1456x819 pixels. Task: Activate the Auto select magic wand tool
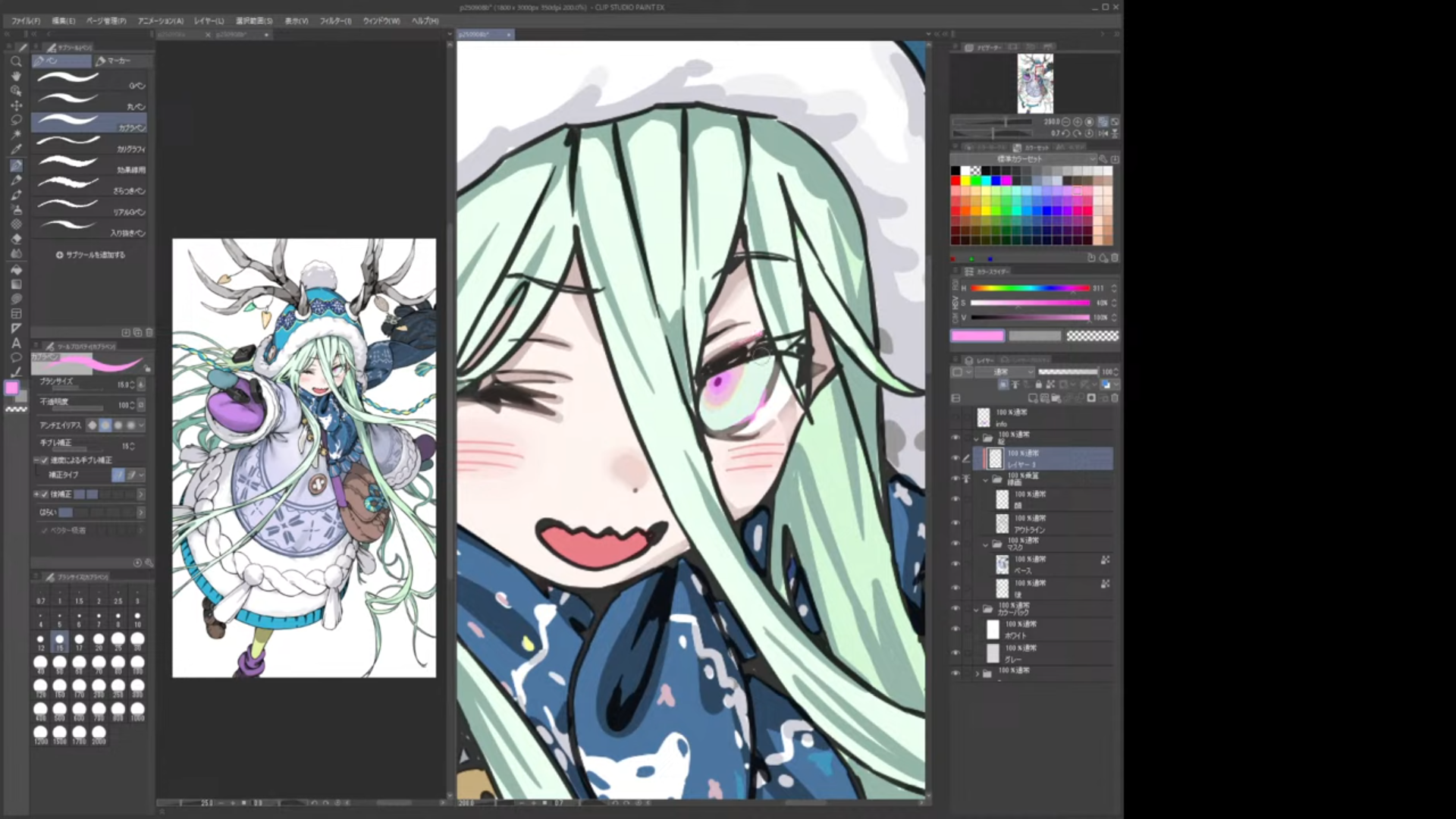coord(16,134)
